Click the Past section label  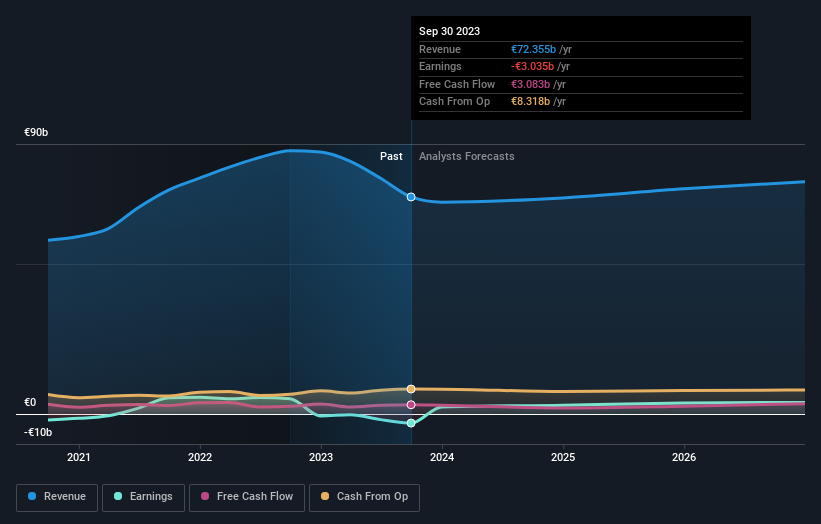(x=391, y=157)
